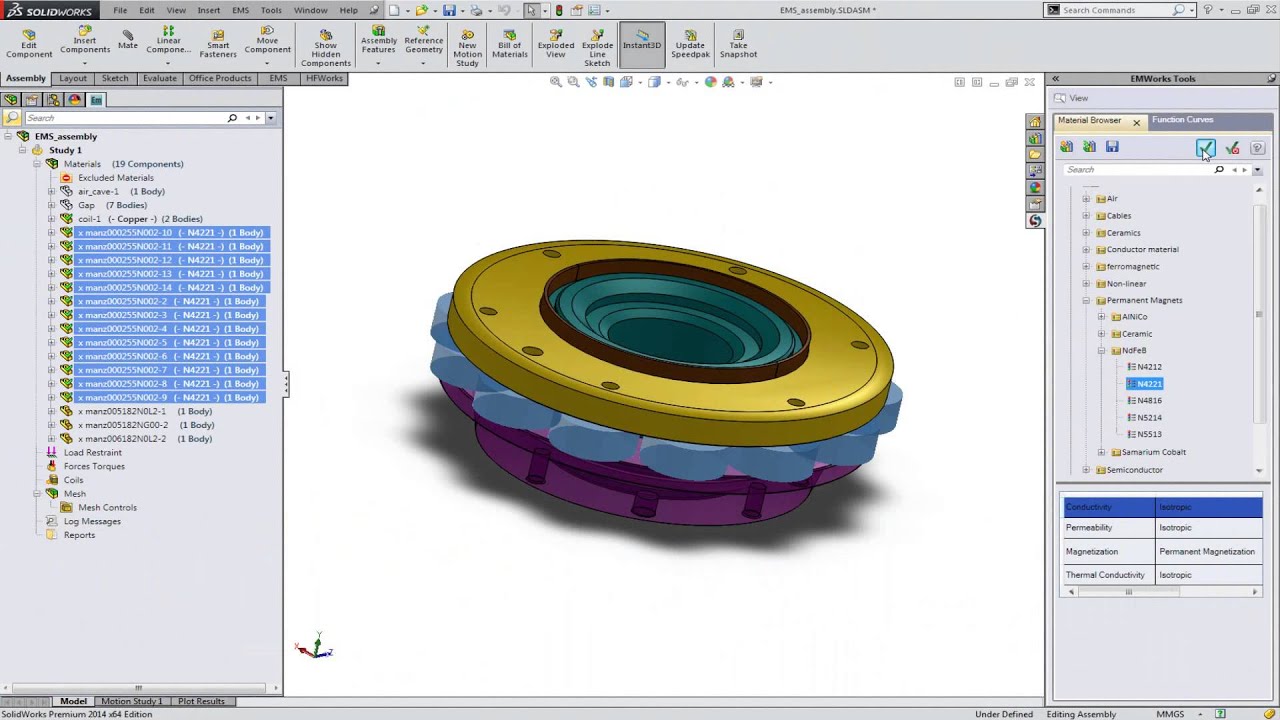Click Show Hidden Components
This screenshot has width=1280, height=720.
(326, 48)
